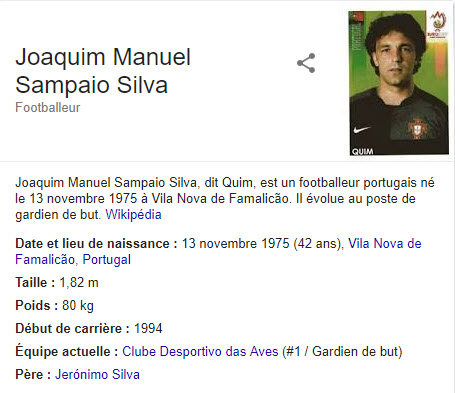Follow the Portugal link
The height and width of the screenshot is (393, 455).
(107, 260)
